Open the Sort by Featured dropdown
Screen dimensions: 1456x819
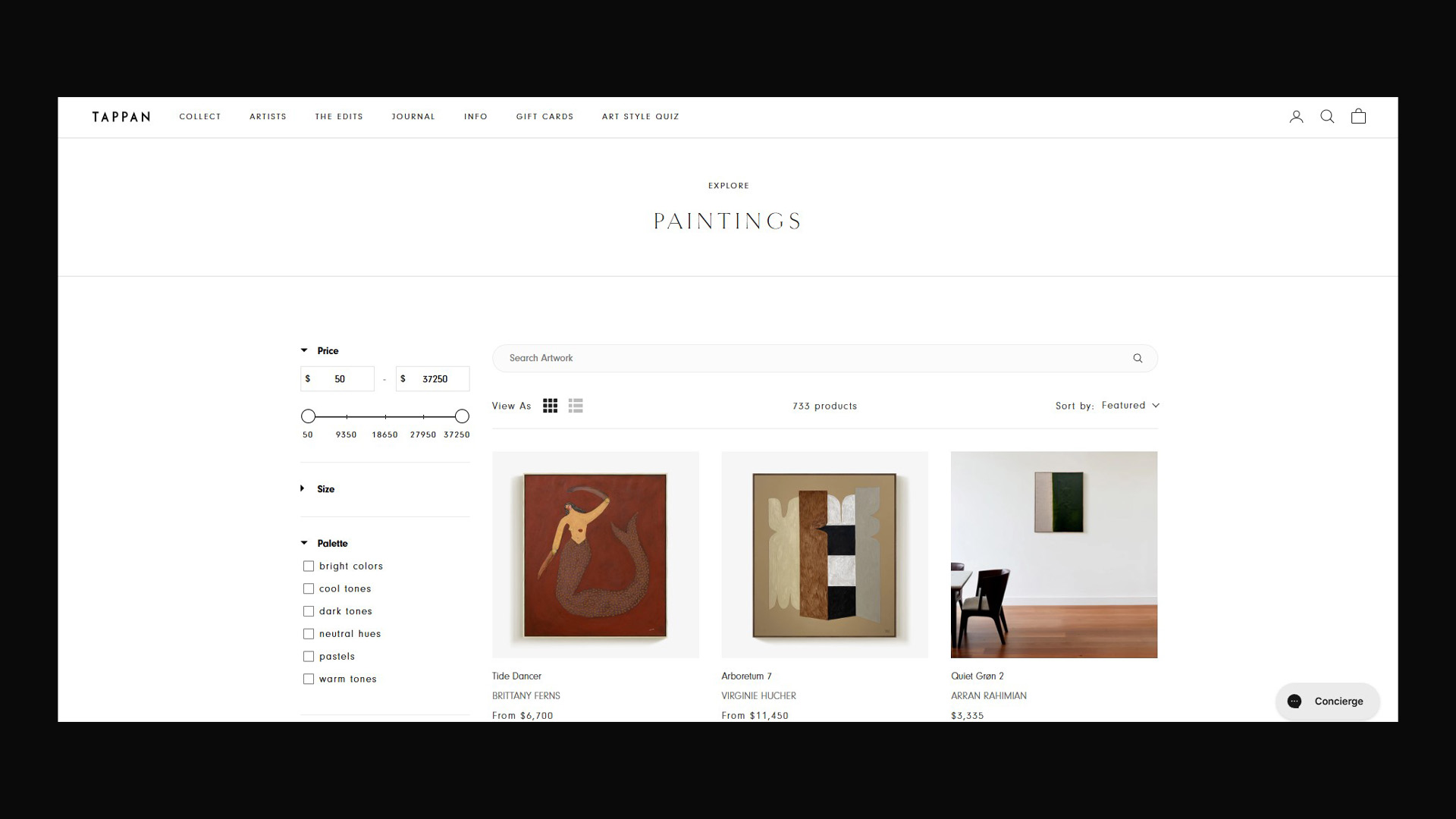click(1130, 406)
